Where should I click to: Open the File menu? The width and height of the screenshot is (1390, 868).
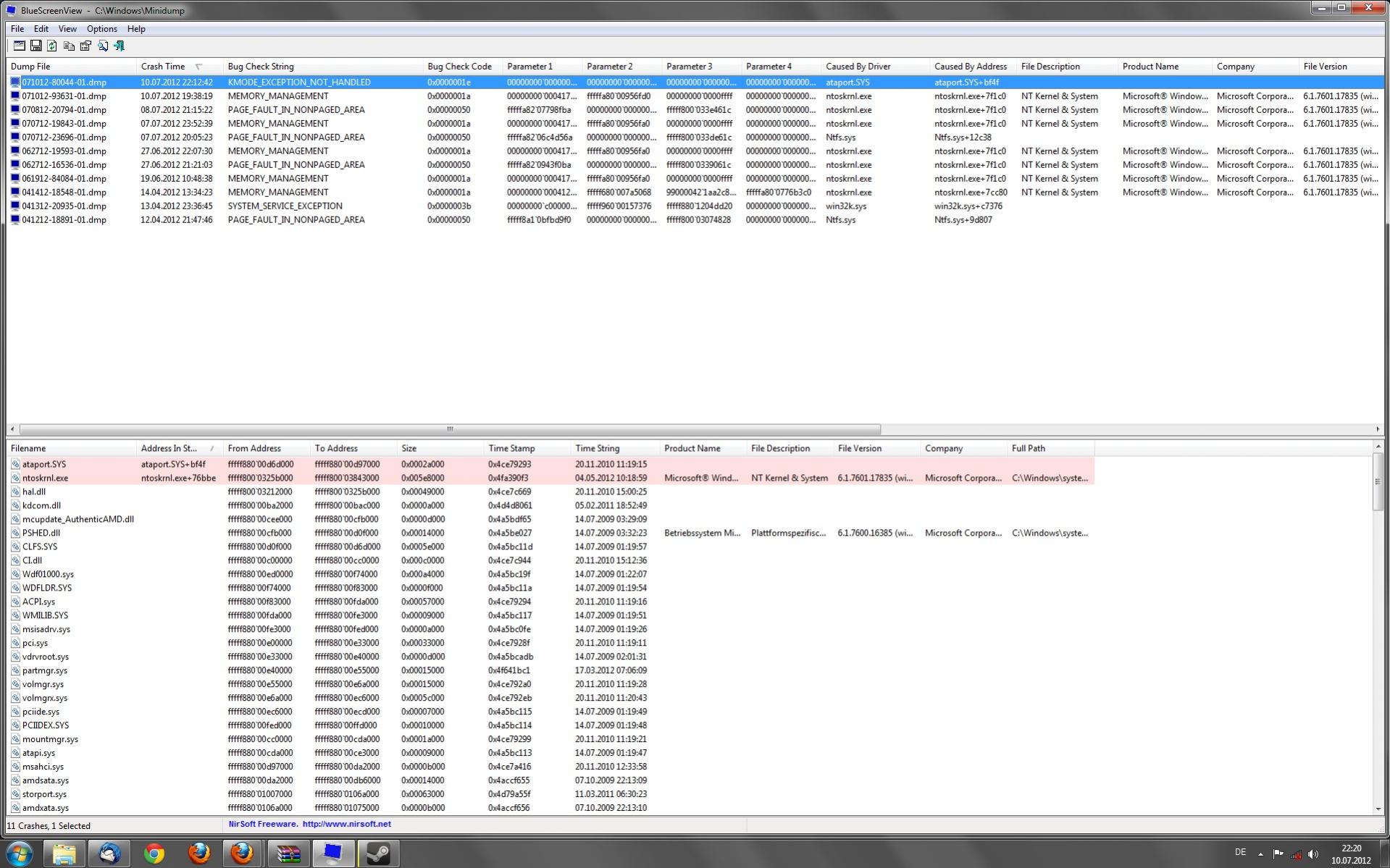(x=17, y=29)
